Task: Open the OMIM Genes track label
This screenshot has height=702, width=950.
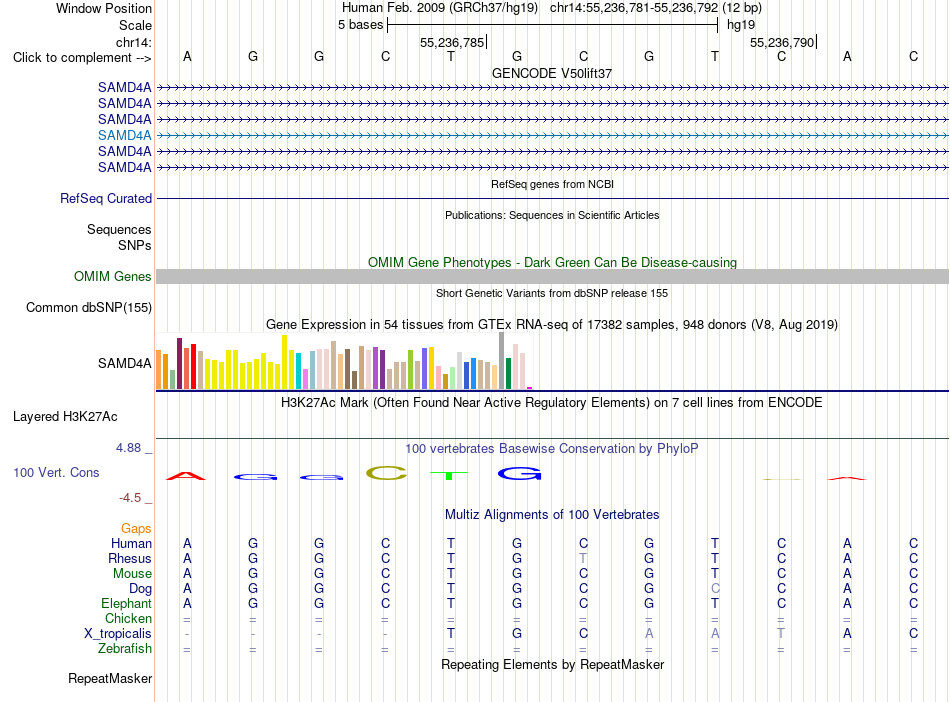Action: pos(113,277)
